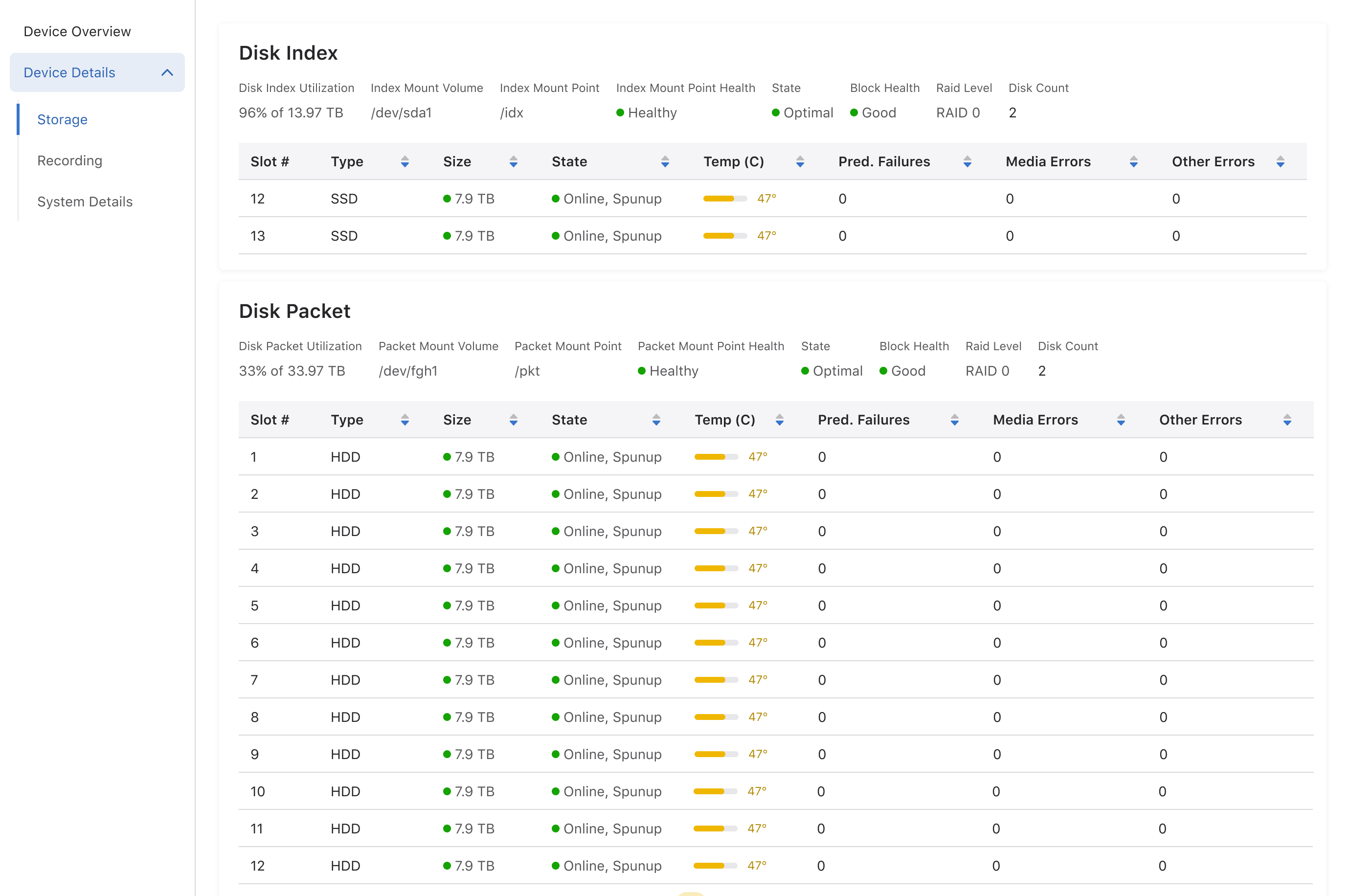Click Slot # header in Disk Packet table
This screenshot has height=896, width=1350.
click(x=270, y=420)
